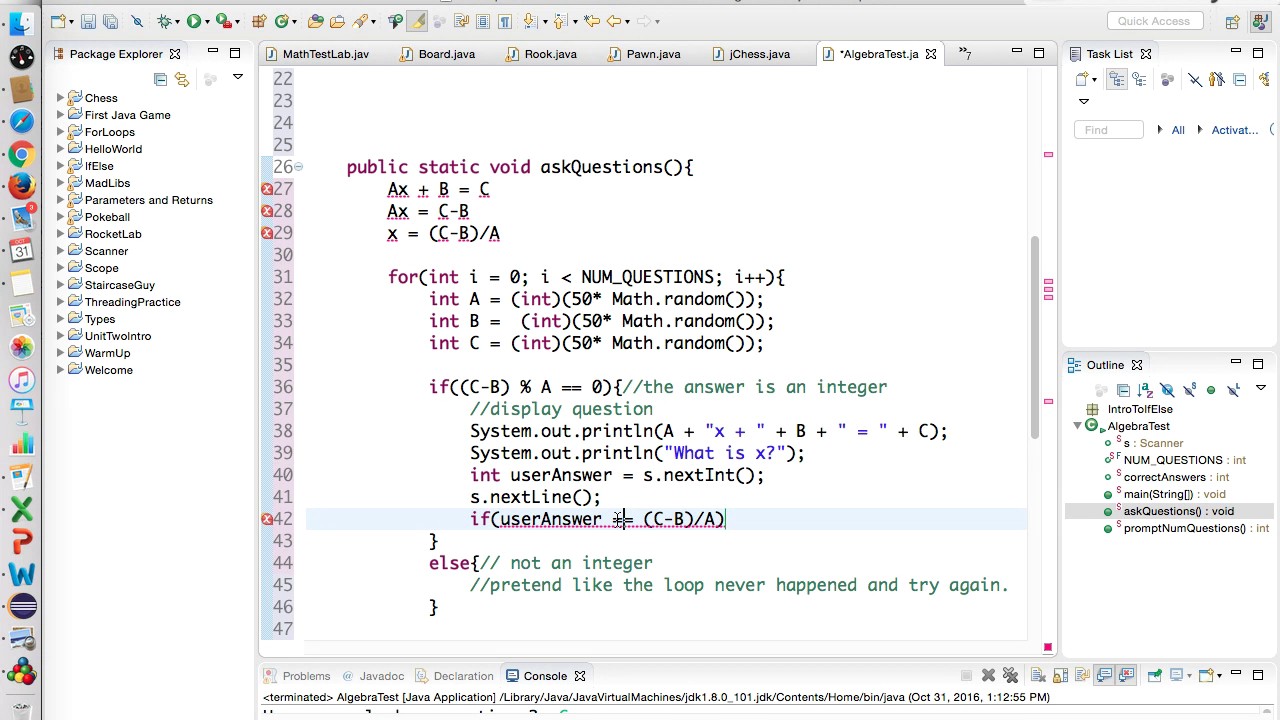
Task: Open Package Explorer view menu triangle
Action: coord(238,77)
